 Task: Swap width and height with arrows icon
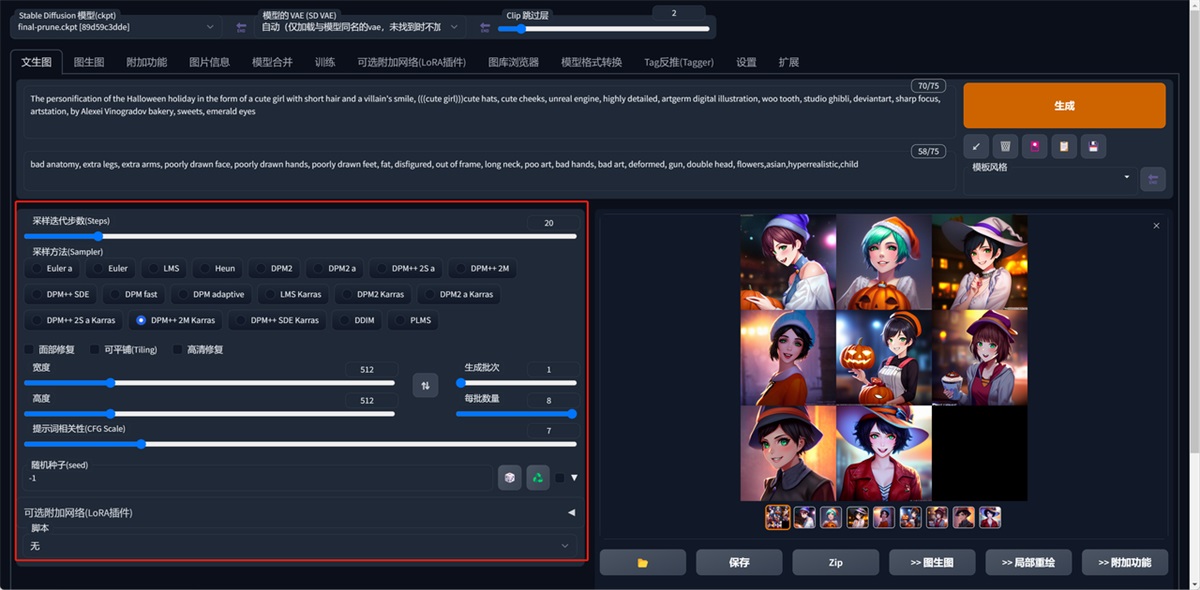point(425,385)
